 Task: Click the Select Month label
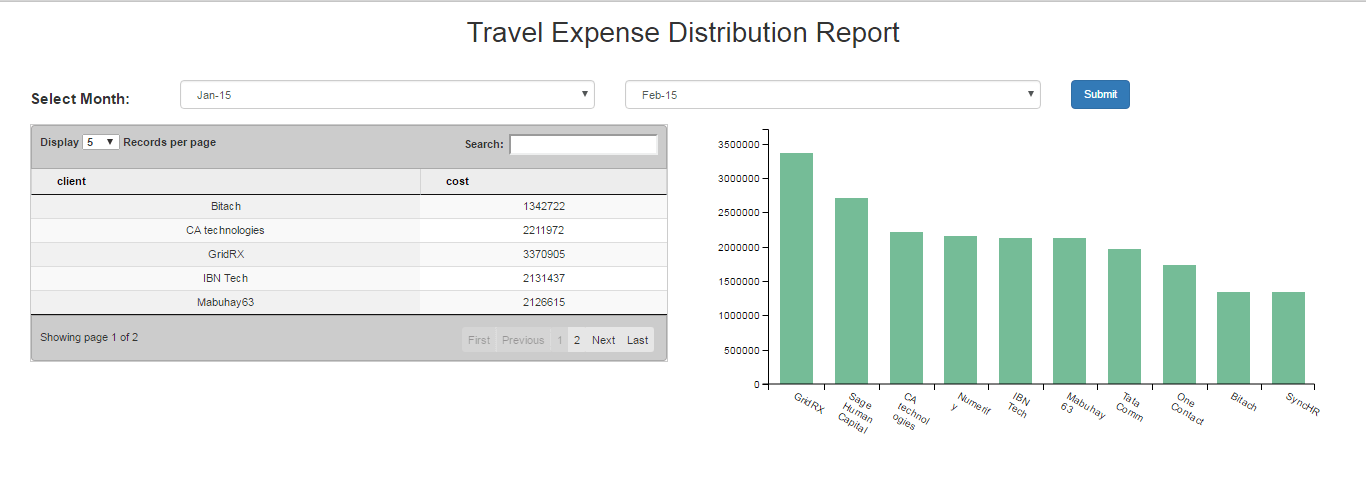(x=80, y=99)
